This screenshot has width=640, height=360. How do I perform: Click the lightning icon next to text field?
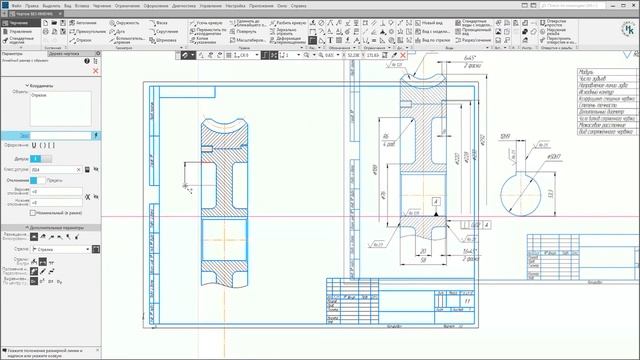[96, 136]
